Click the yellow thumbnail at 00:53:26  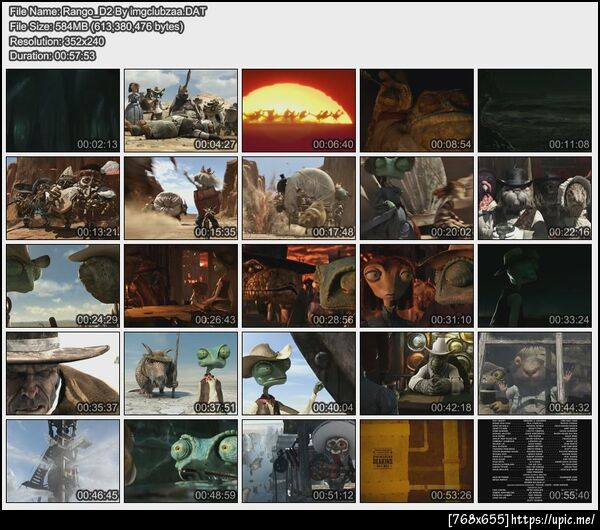point(417,461)
